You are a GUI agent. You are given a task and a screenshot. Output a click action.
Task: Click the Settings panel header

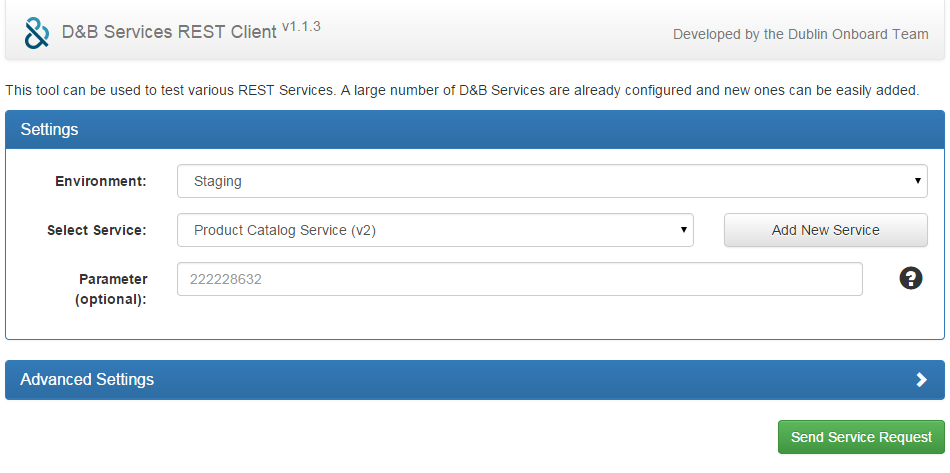[475, 130]
